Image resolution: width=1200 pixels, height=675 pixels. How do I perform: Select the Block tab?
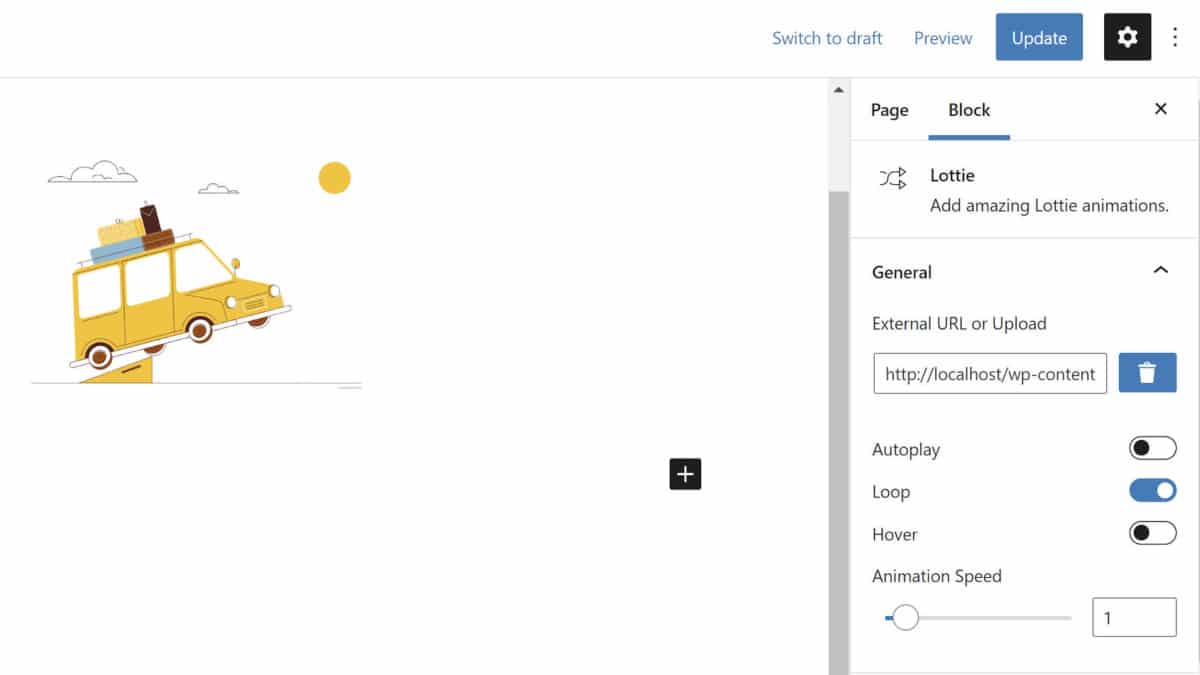[968, 110]
